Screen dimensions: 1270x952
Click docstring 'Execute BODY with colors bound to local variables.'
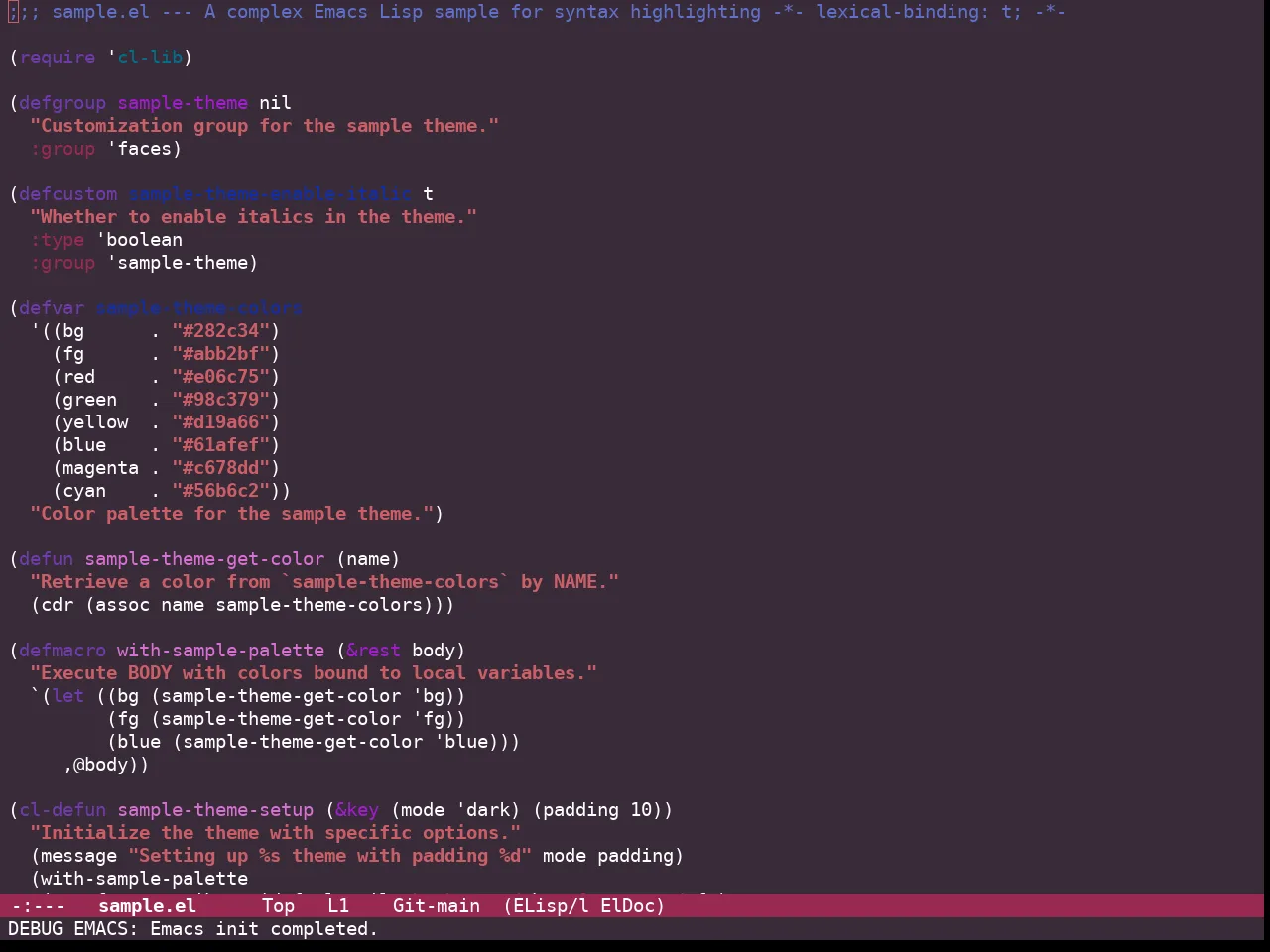pos(314,673)
